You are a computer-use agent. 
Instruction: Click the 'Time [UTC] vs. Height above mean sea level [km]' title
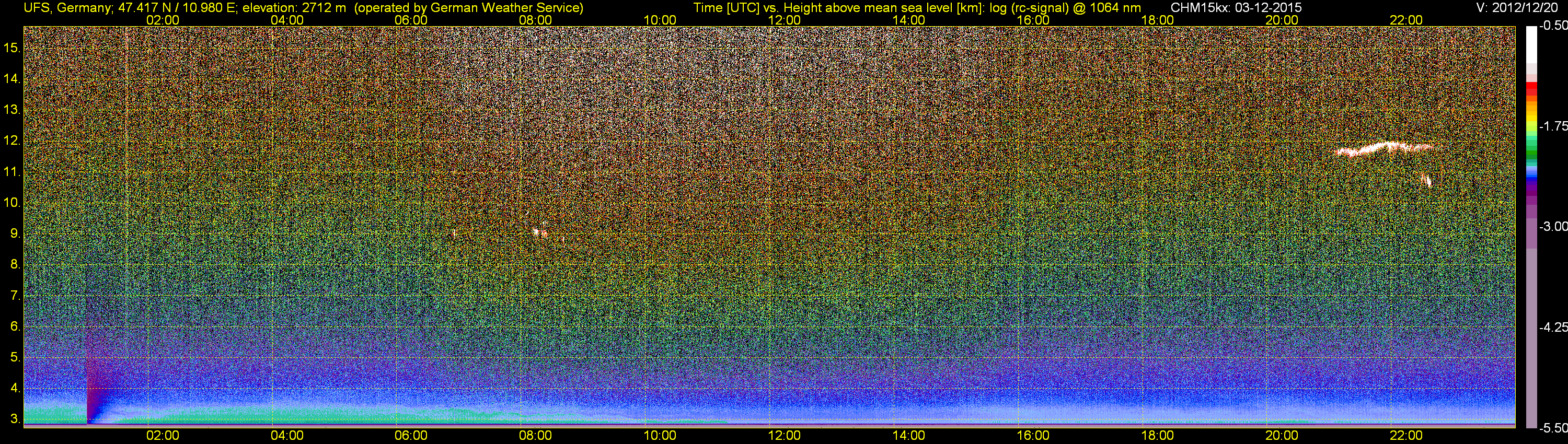click(837, 8)
